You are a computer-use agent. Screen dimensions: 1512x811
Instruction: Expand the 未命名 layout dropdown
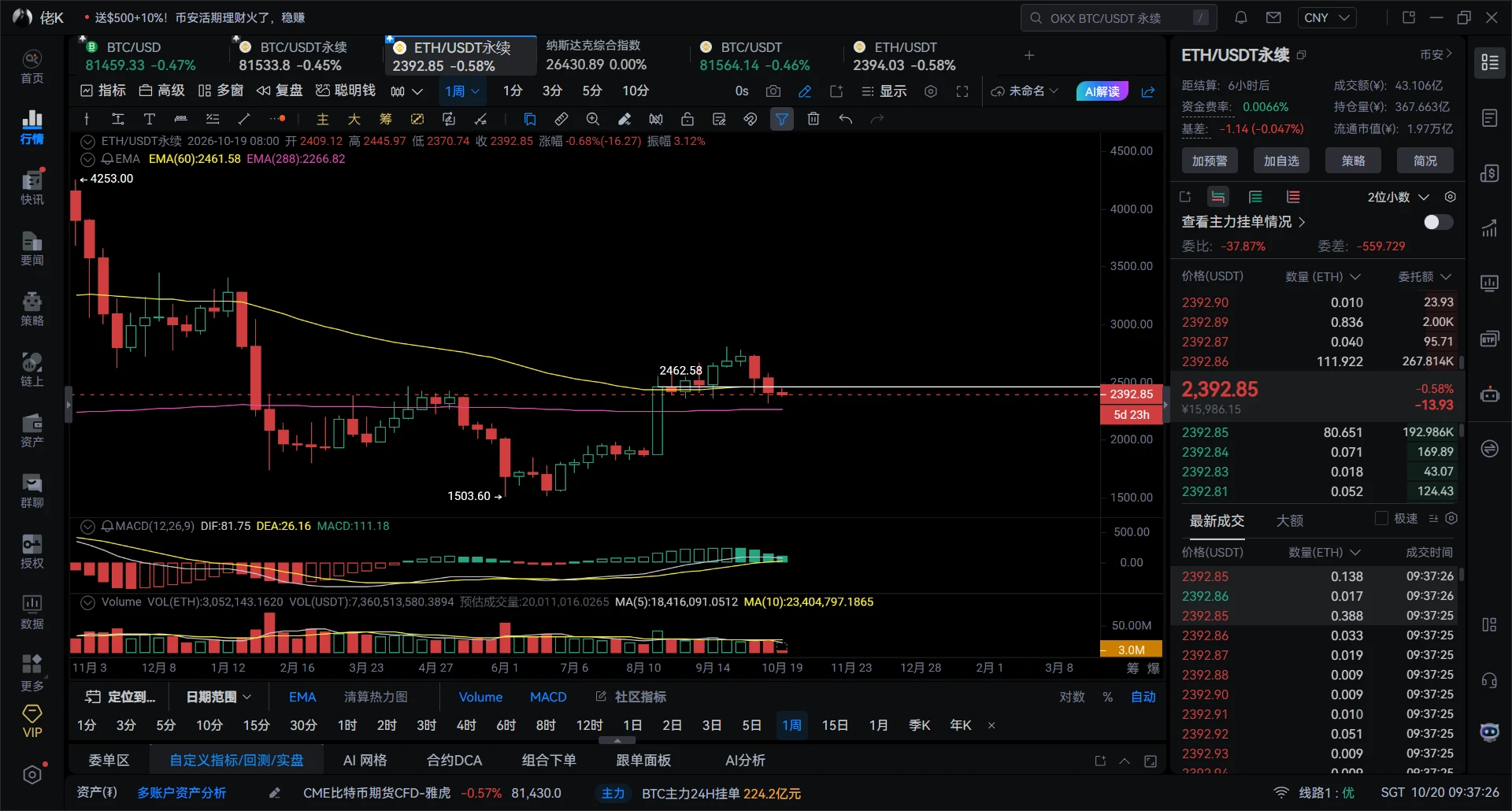coord(1025,91)
